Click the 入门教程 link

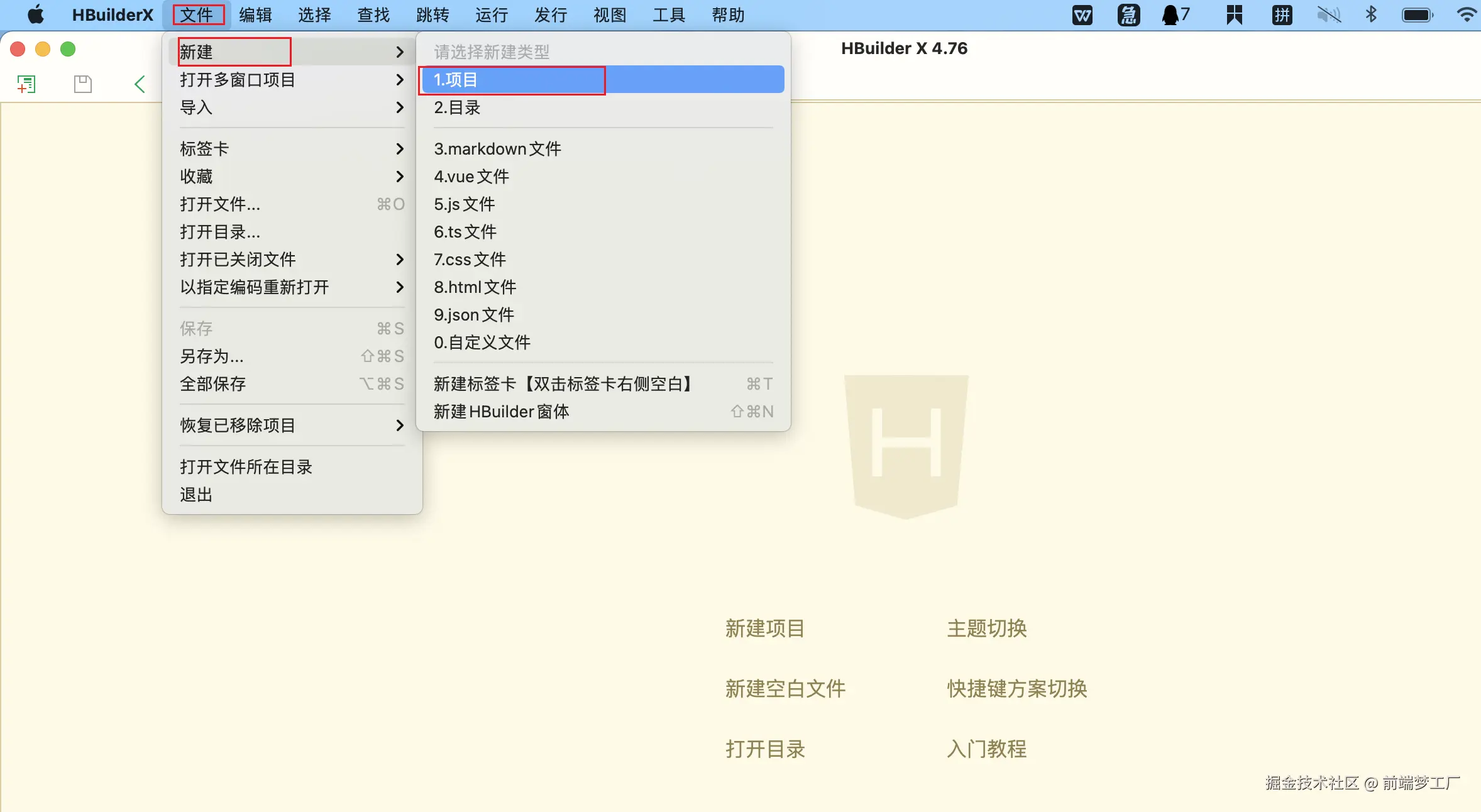(987, 749)
